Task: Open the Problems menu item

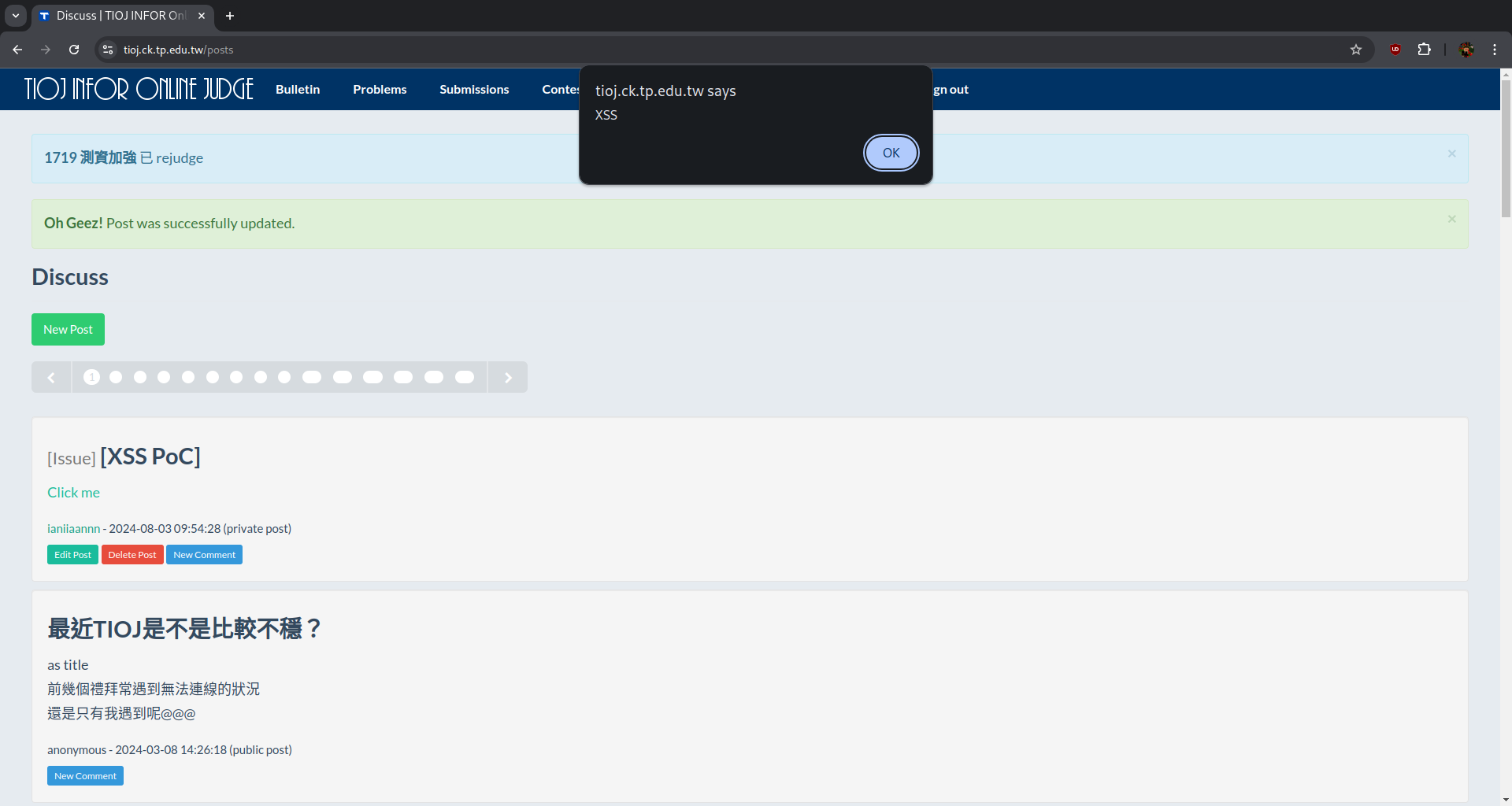Action: [380, 89]
